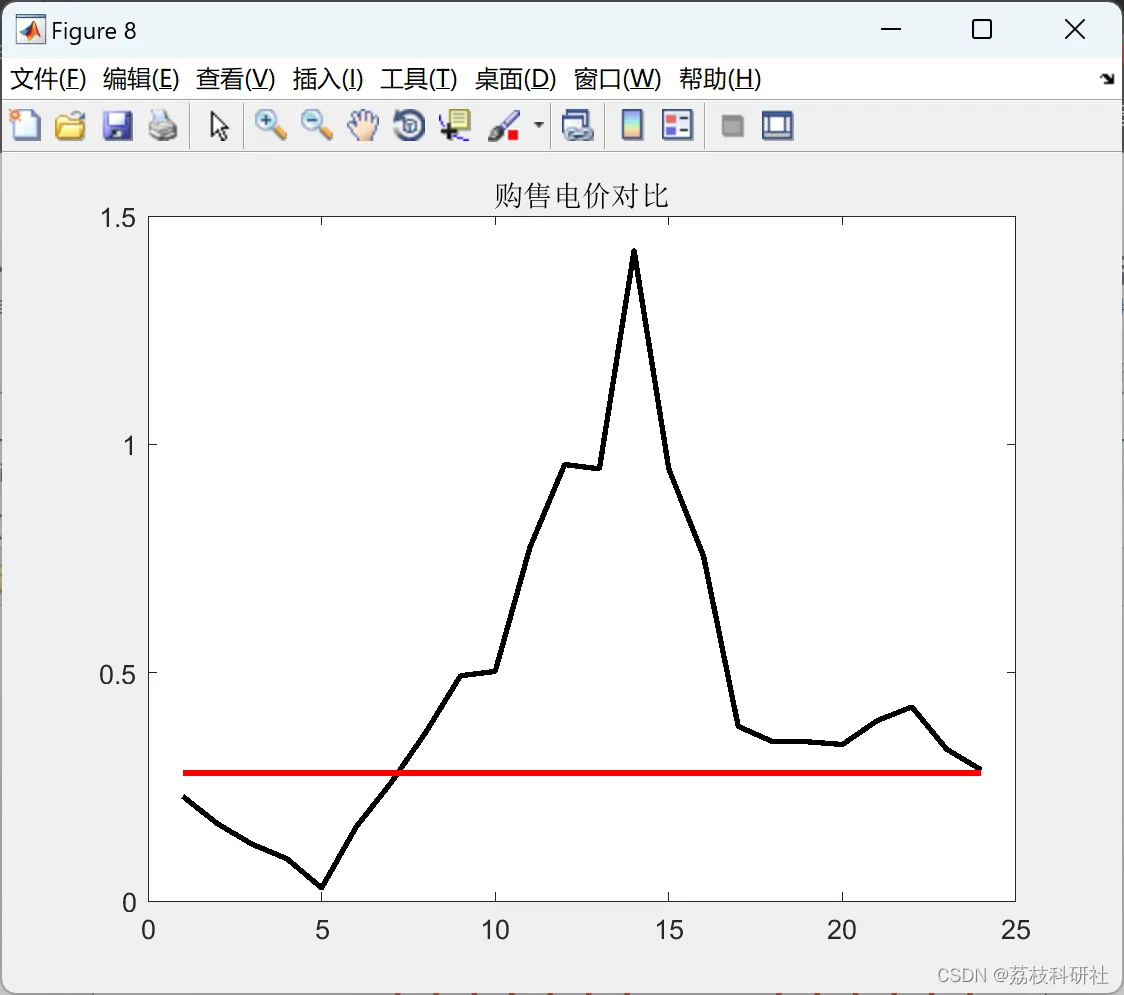Click the x-axis tick label 10

tap(495, 930)
